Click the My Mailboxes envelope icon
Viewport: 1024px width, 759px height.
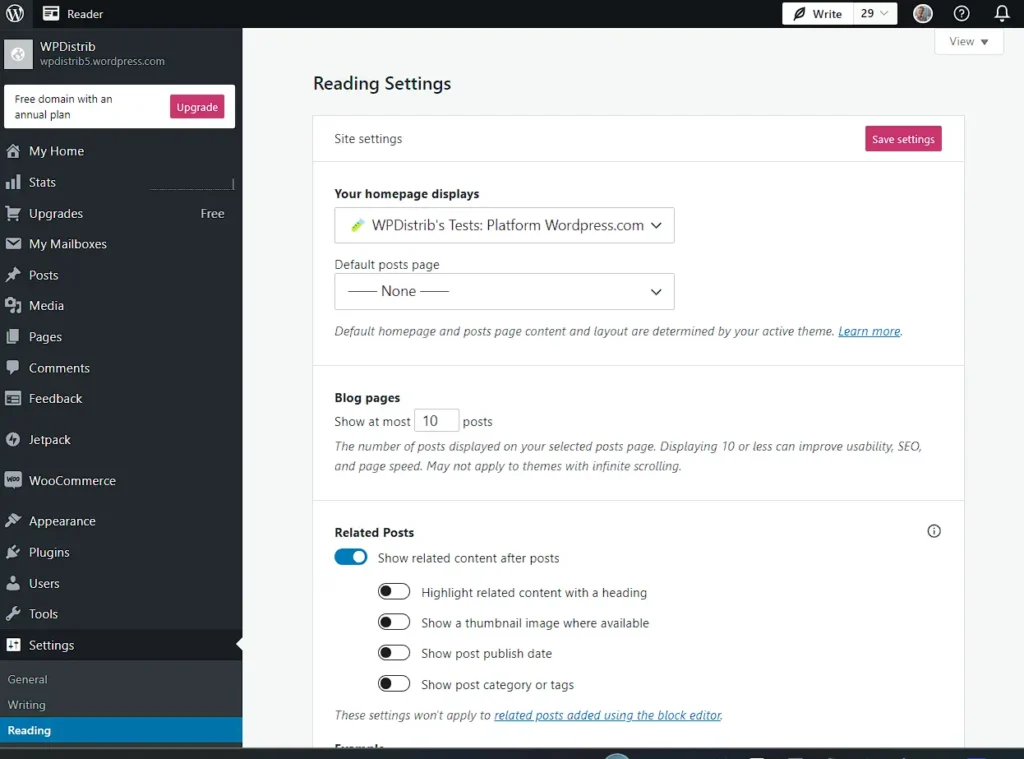pos(13,244)
